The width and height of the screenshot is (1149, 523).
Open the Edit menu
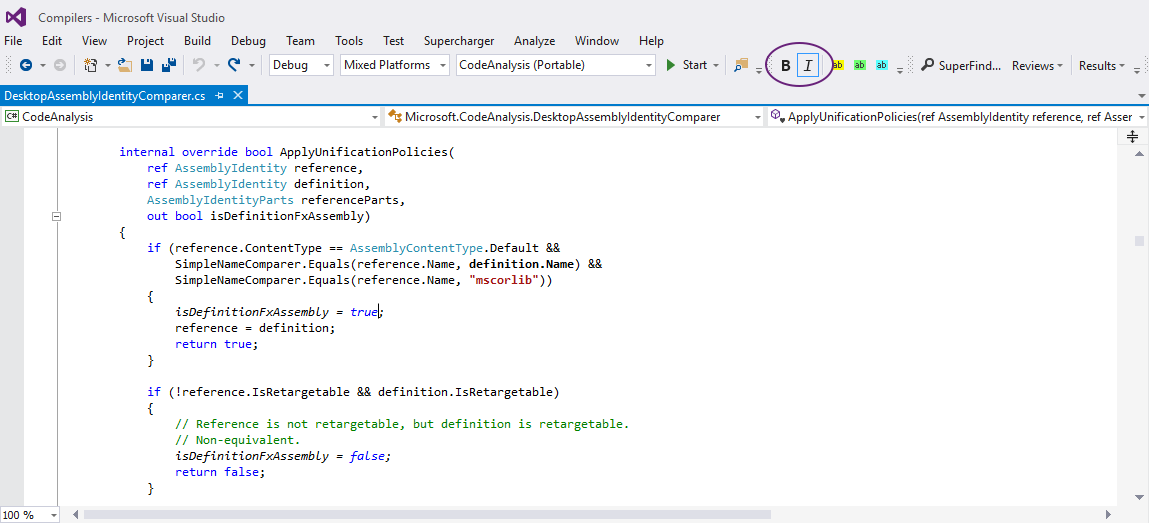click(52, 41)
